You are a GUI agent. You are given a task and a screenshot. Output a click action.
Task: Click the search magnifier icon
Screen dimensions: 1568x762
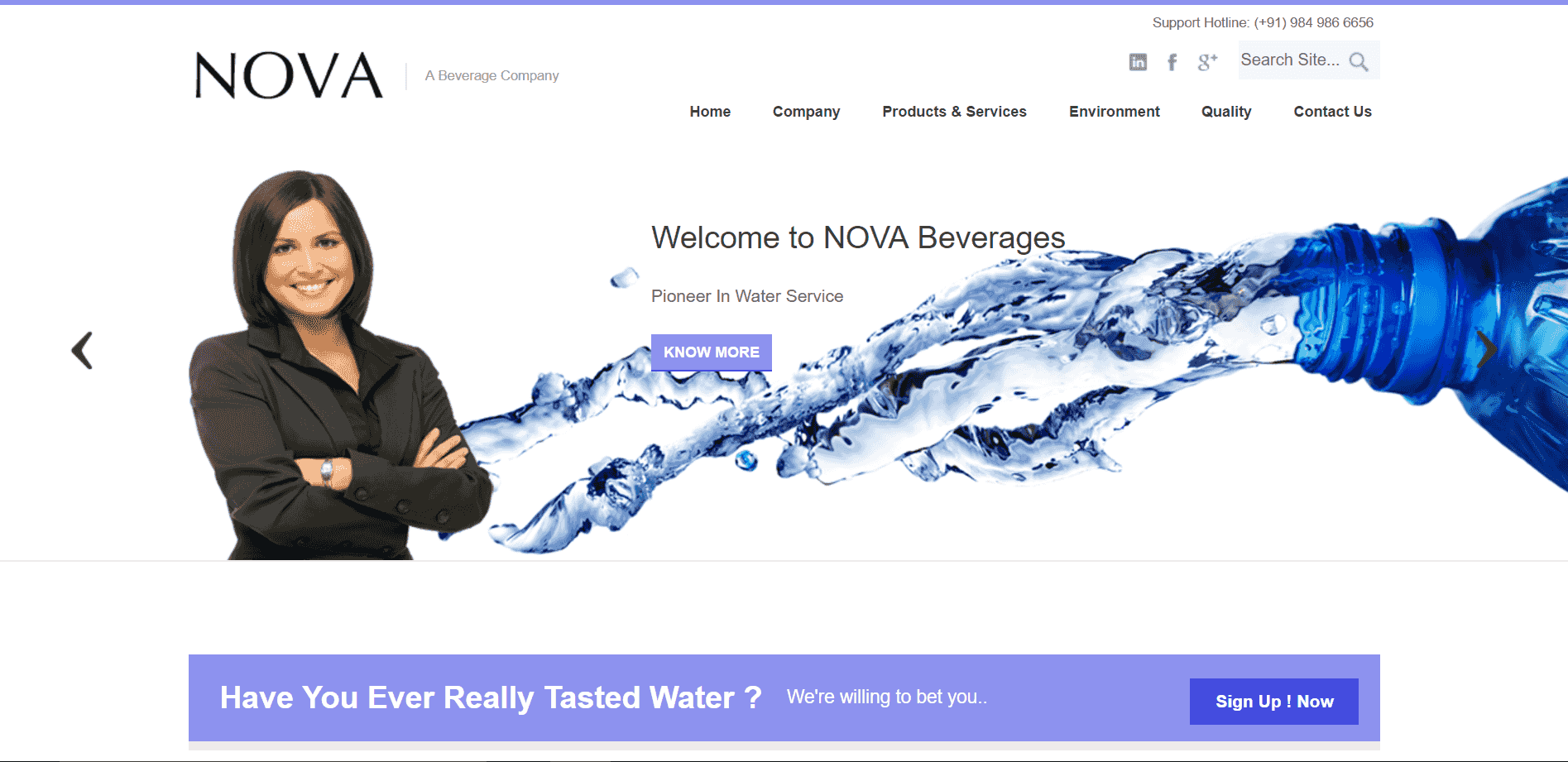(1359, 61)
